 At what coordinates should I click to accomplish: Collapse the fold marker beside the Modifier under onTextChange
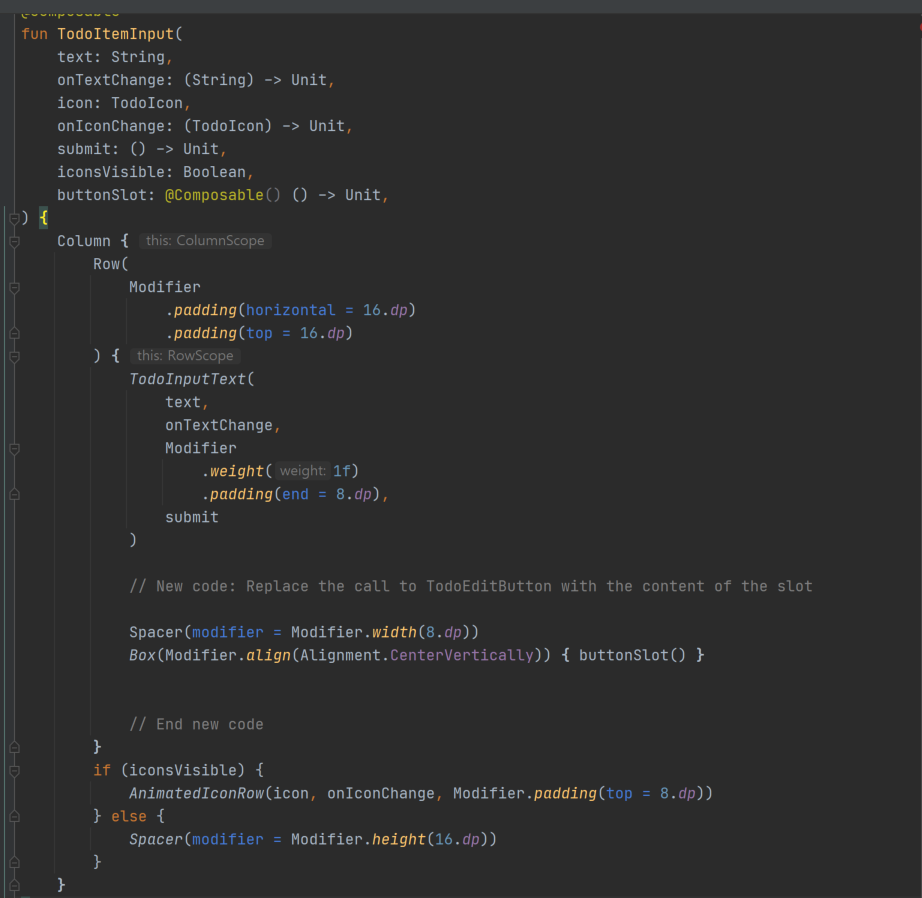click(15, 449)
